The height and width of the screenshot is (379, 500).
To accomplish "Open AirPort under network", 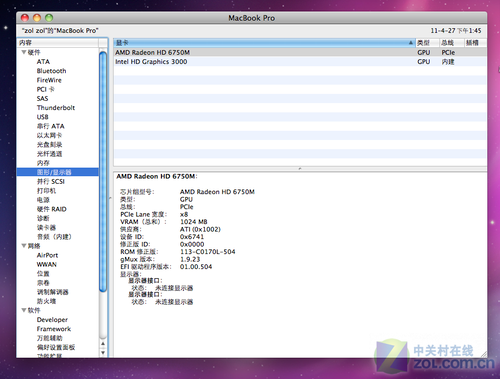I will click(x=47, y=255).
